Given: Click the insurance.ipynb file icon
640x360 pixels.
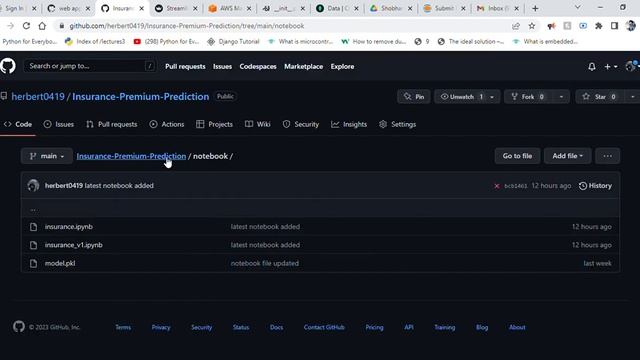Looking at the screenshot, I should tap(33, 227).
